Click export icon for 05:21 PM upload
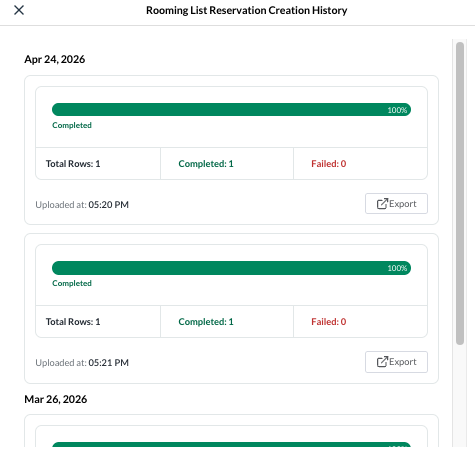Viewport: 475px width, 455px height. 382,362
